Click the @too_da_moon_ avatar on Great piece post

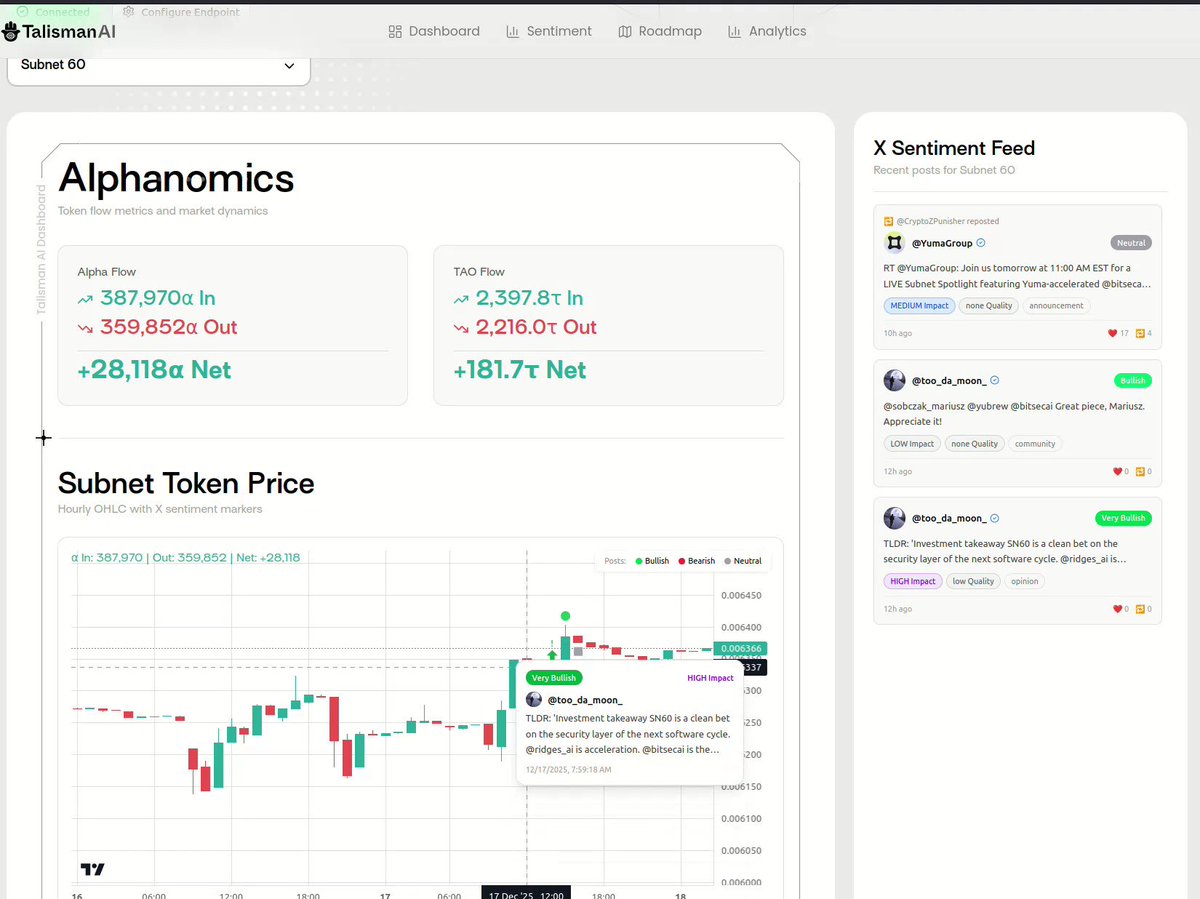pyautogui.click(x=894, y=381)
